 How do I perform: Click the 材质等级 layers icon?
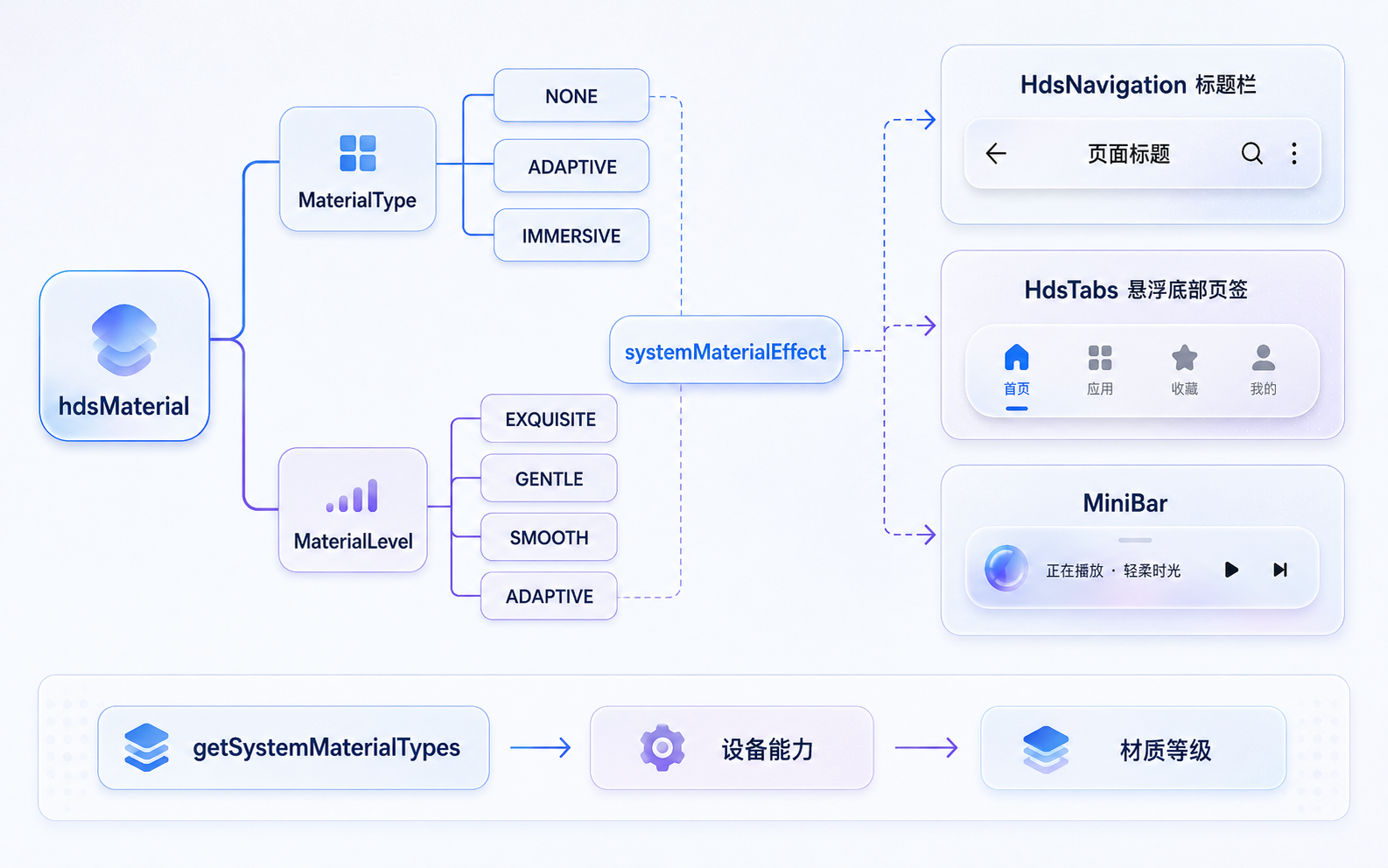pyautogui.click(x=1046, y=749)
